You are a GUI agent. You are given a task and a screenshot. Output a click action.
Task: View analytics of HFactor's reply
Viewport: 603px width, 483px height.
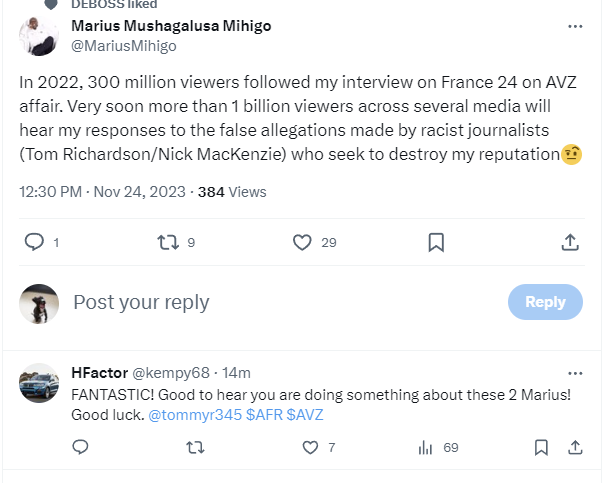[x=424, y=448]
